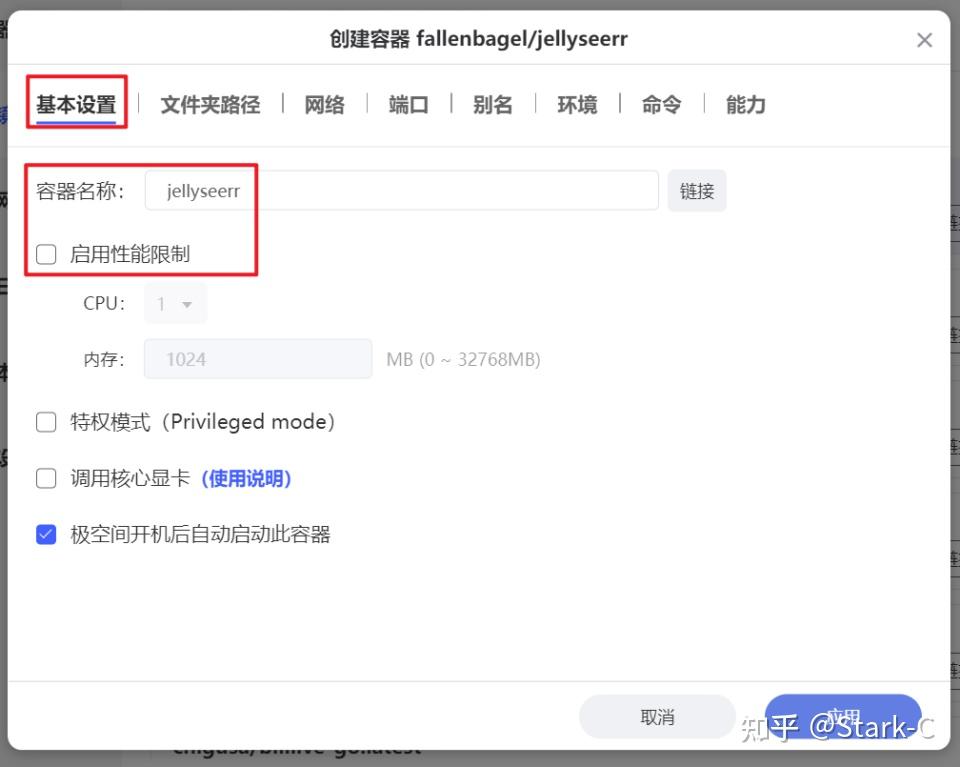Click the 链接 button next to container name
The height and width of the screenshot is (767, 960).
point(697,190)
